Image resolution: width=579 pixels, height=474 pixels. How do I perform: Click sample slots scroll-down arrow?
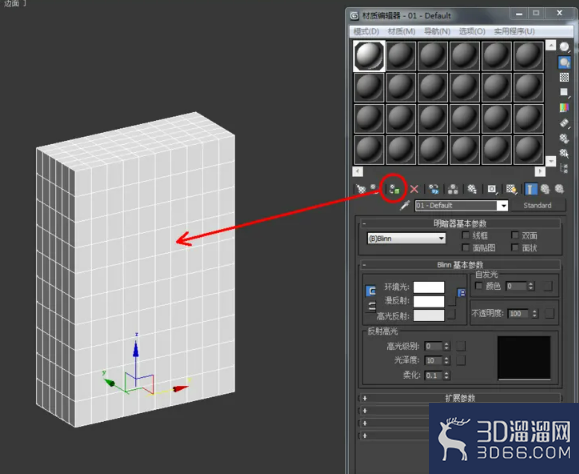pyautogui.click(x=551, y=161)
